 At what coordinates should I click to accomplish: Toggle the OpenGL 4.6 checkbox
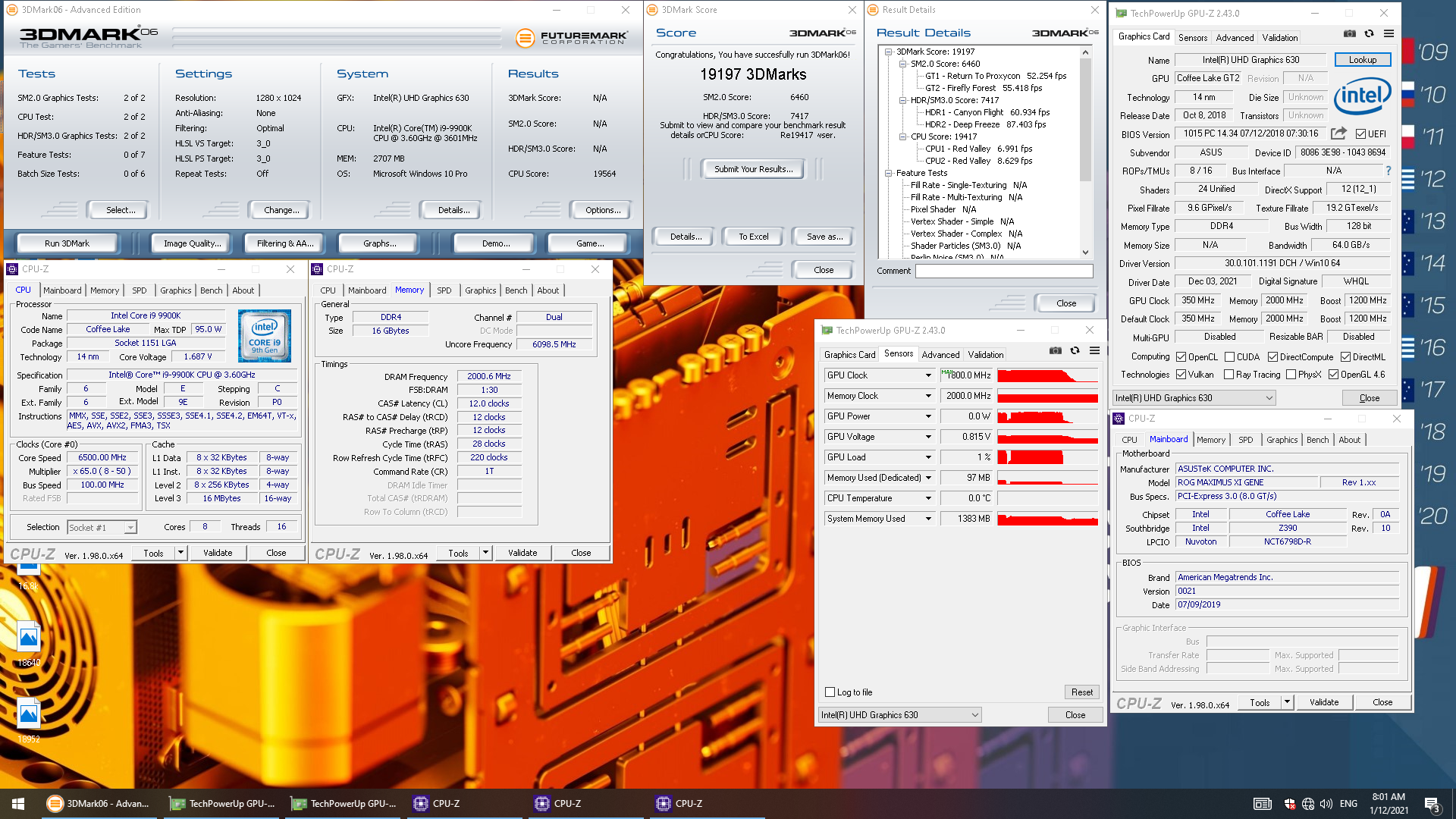point(1333,375)
